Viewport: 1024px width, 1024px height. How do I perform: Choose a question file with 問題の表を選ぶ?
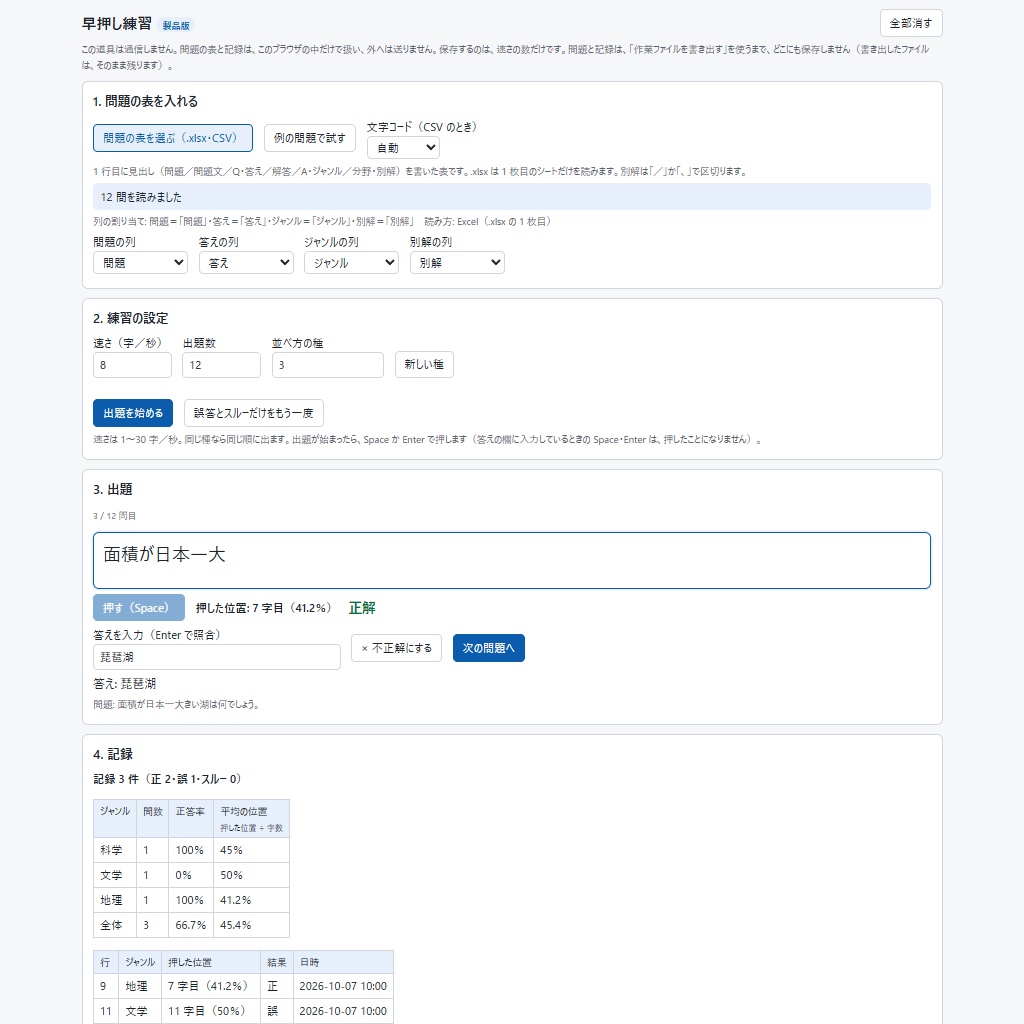(172, 138)
